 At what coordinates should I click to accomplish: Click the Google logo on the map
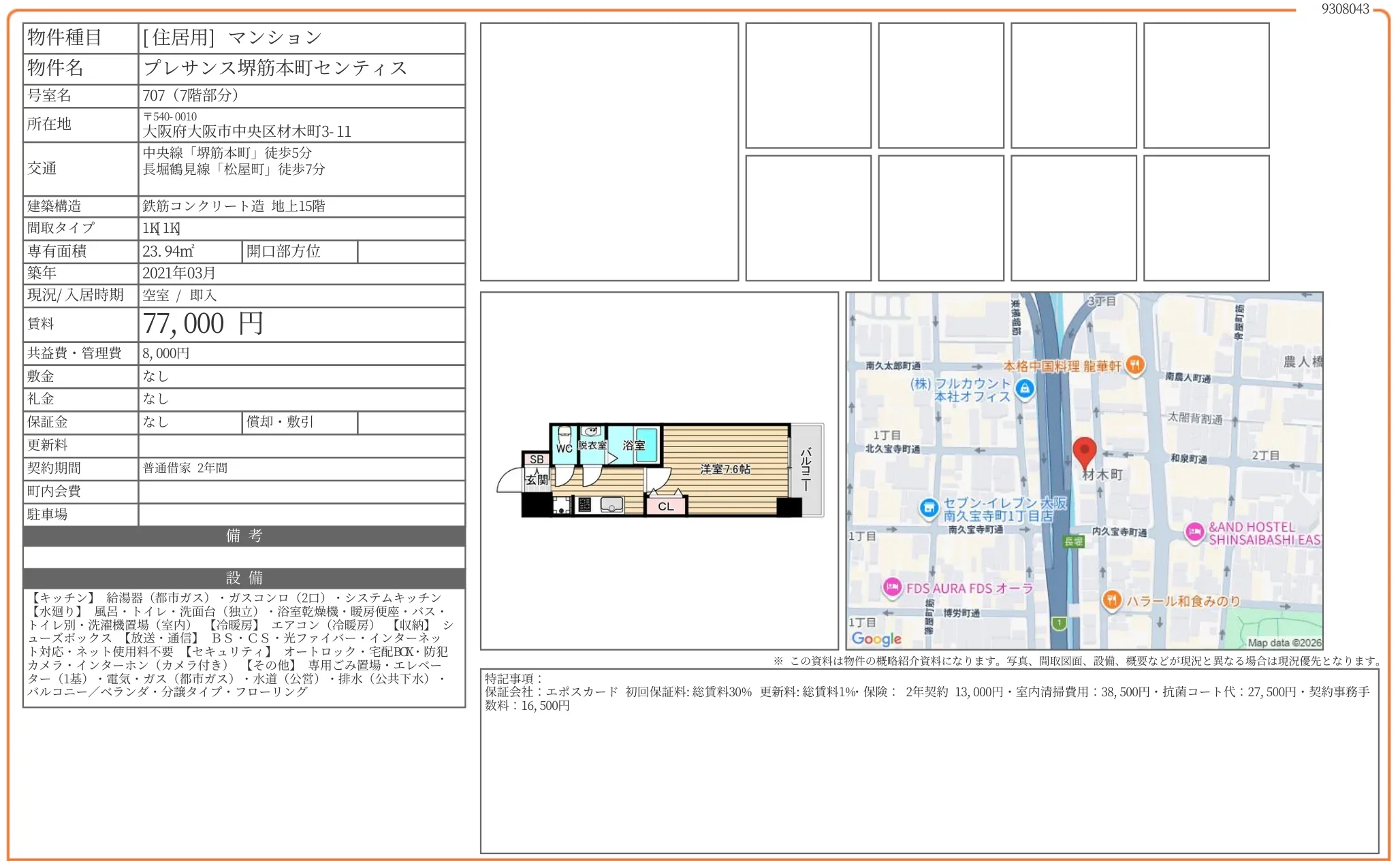point(878,638)
